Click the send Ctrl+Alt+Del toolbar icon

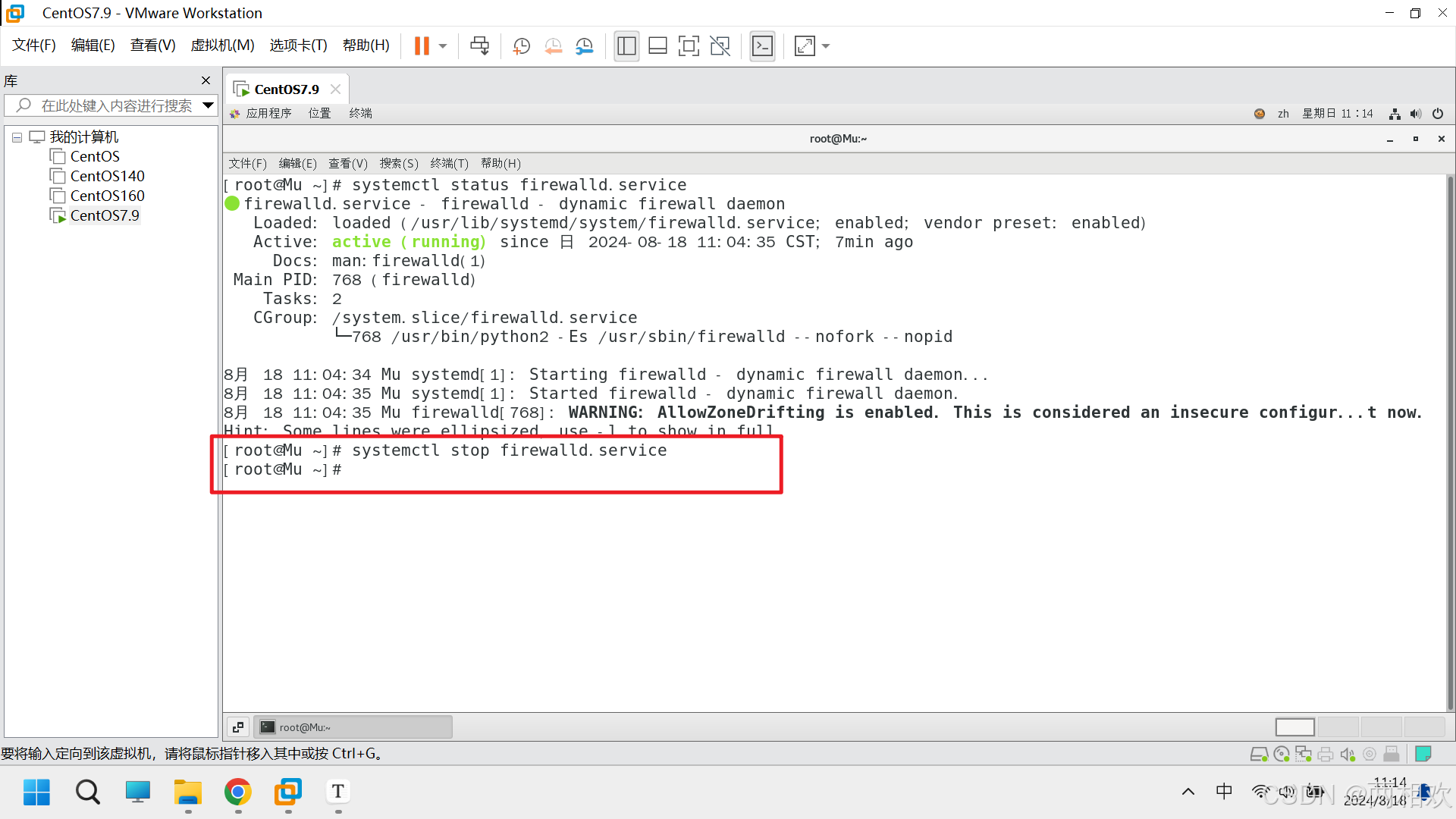479,46
